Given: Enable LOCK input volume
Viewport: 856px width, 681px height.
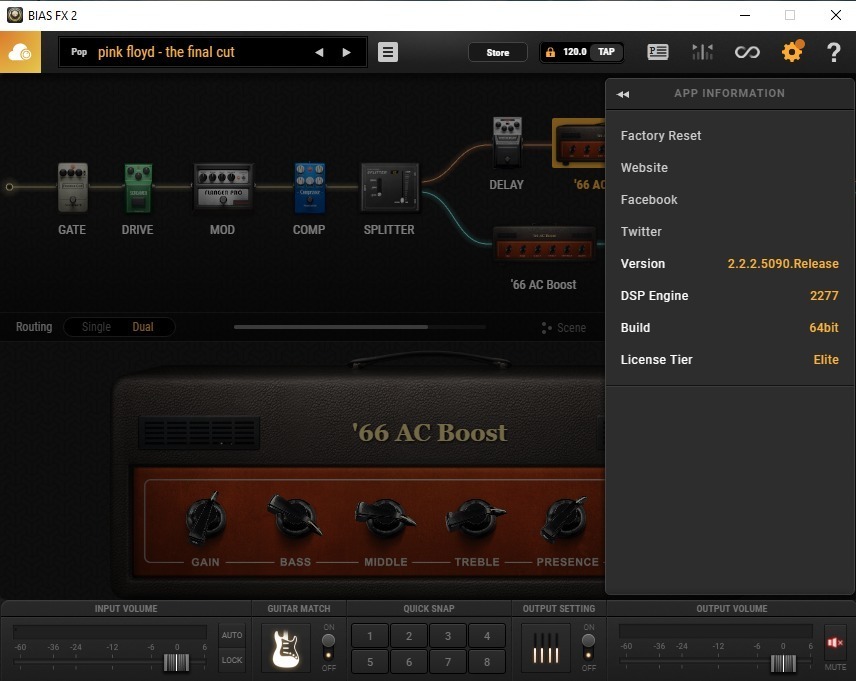Looking at the screenshot, I should (232, 660).
